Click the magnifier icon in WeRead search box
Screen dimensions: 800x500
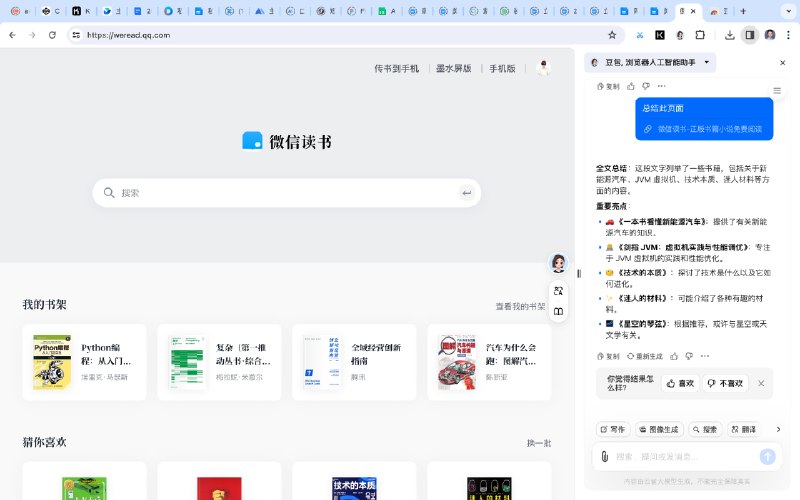click(109, 193)
